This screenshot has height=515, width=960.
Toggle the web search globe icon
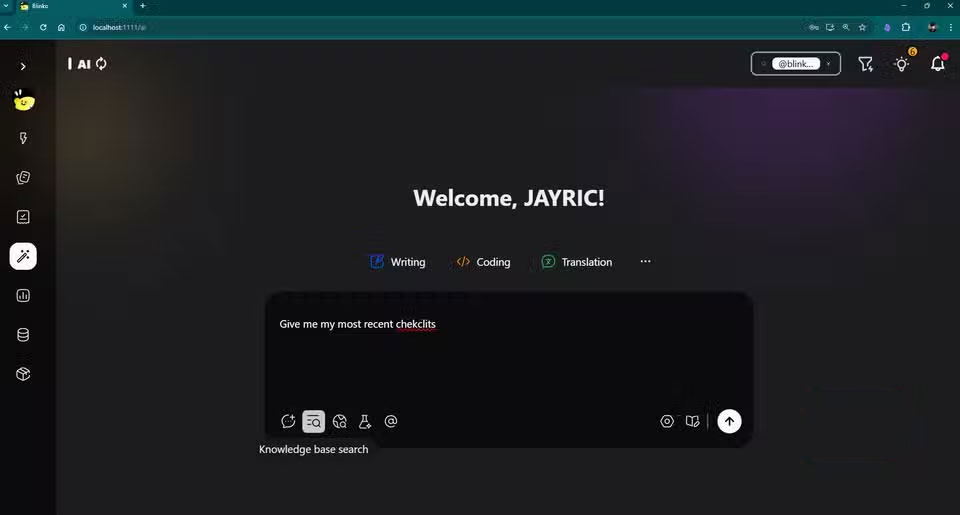click(340, 421)
